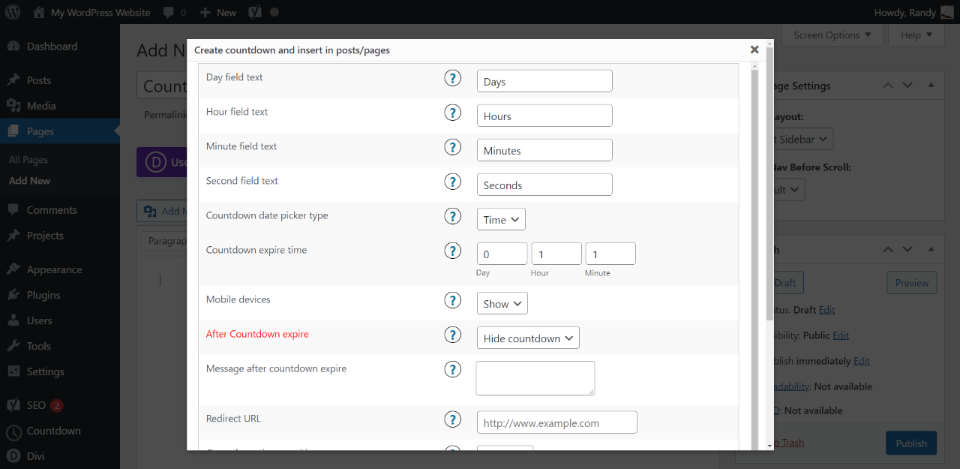Click help icon for Day field text

point(452,78)
